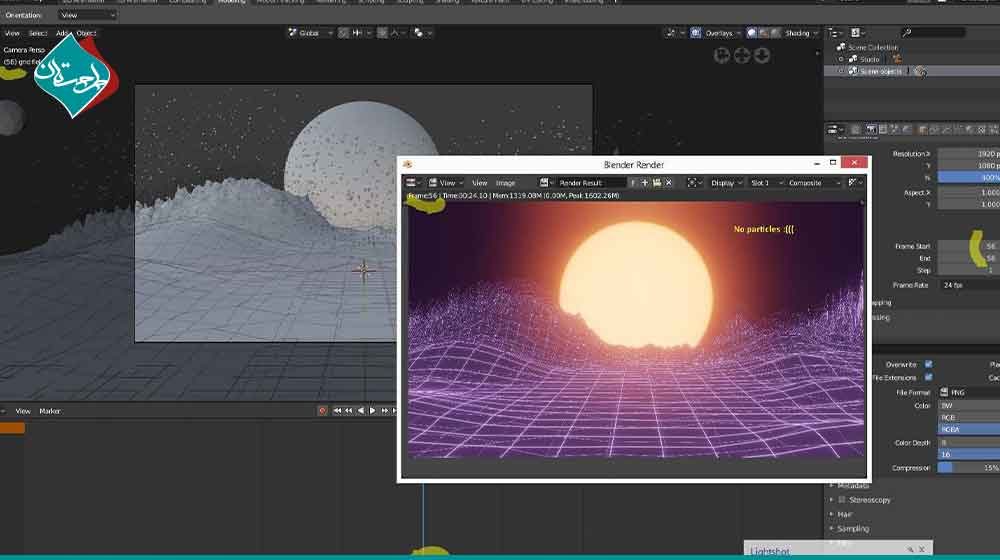The height and width of the screenshot is (560, 1000).
Task: Select color depth 8
Action: coord(969,443)
